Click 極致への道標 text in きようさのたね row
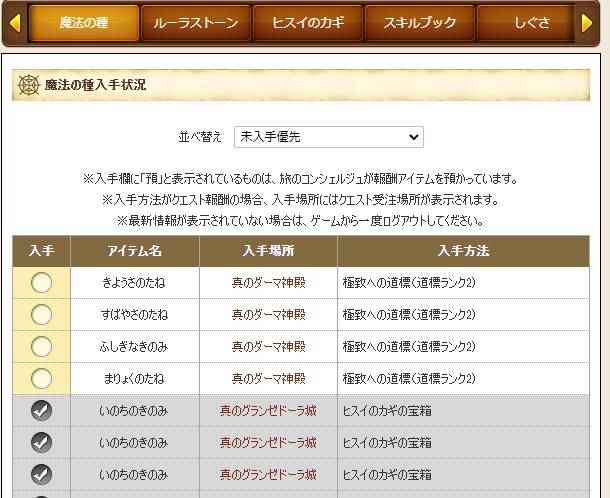 pyautogui.click(x=409, y=282)
